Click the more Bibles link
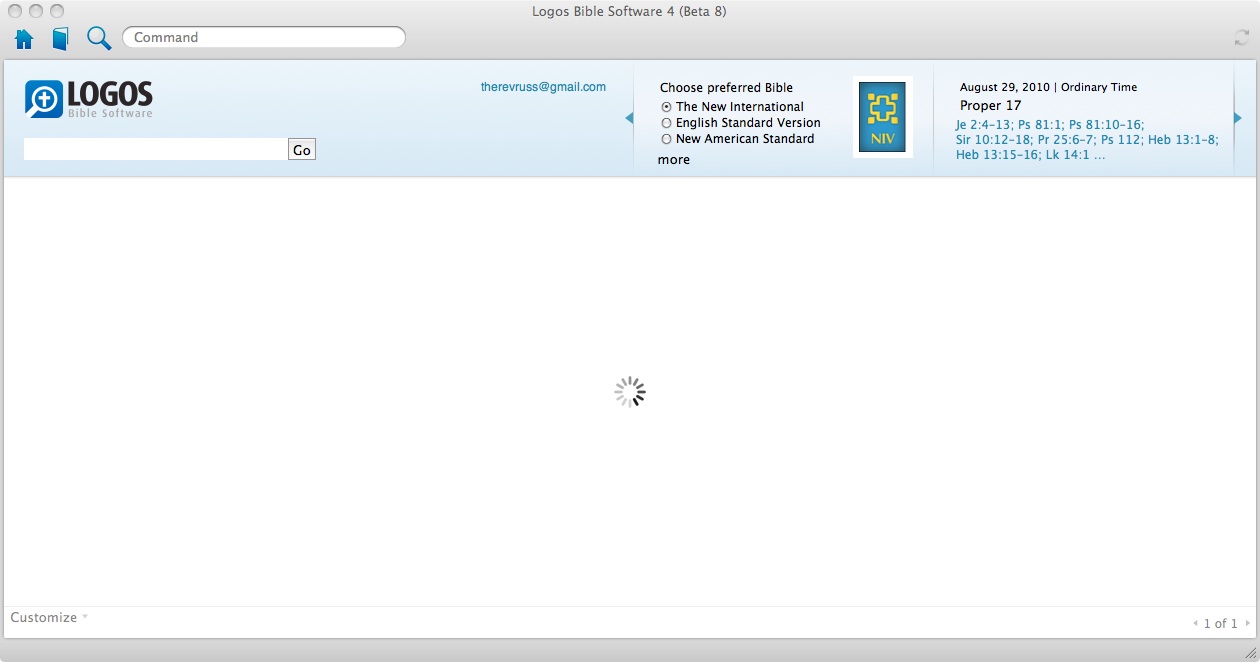Image resolution: width=1260 pixels, height=662 pixels. coord(674,160)
